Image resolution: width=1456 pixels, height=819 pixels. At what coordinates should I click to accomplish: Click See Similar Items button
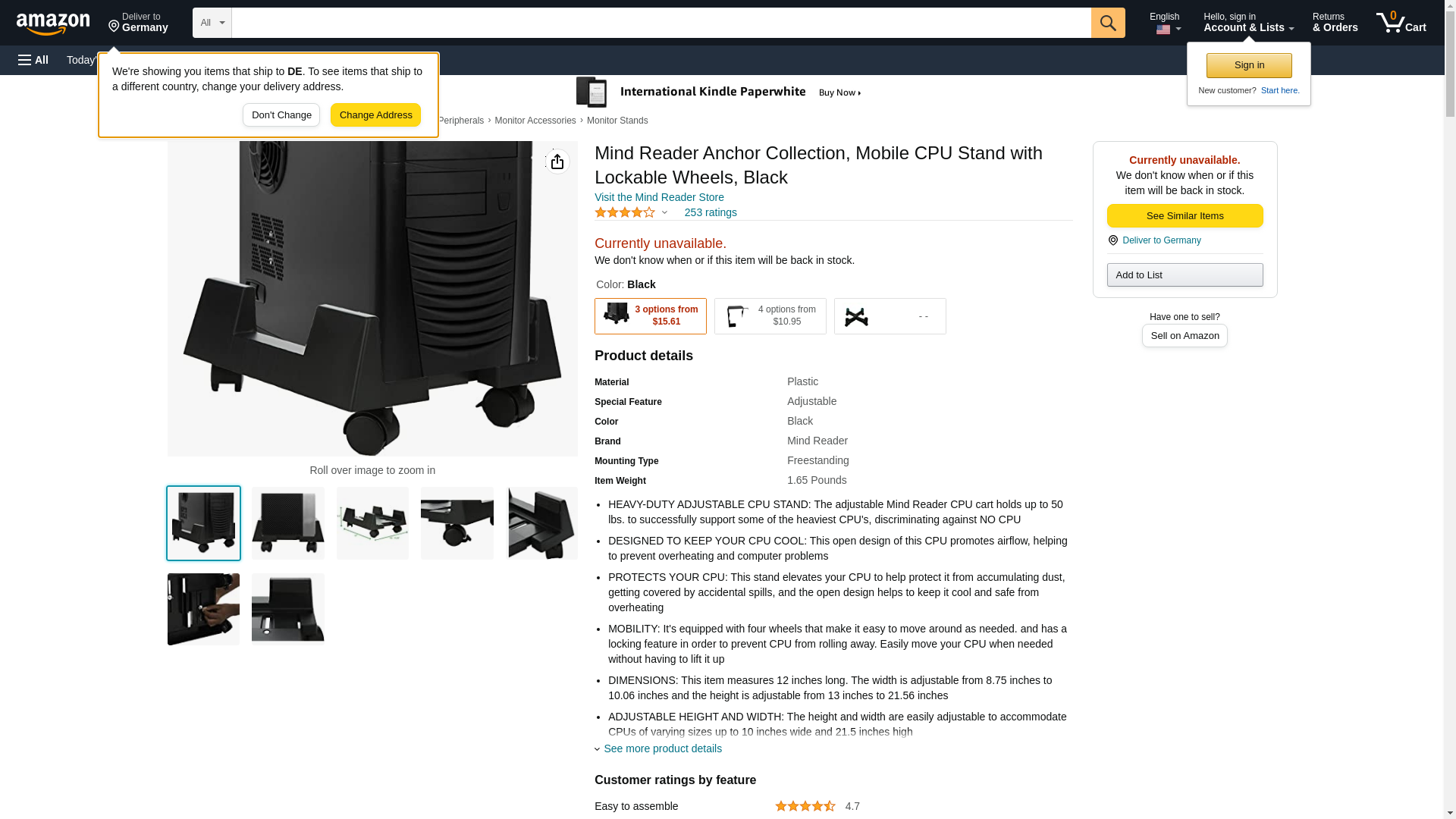click(x=1185, y=216)
